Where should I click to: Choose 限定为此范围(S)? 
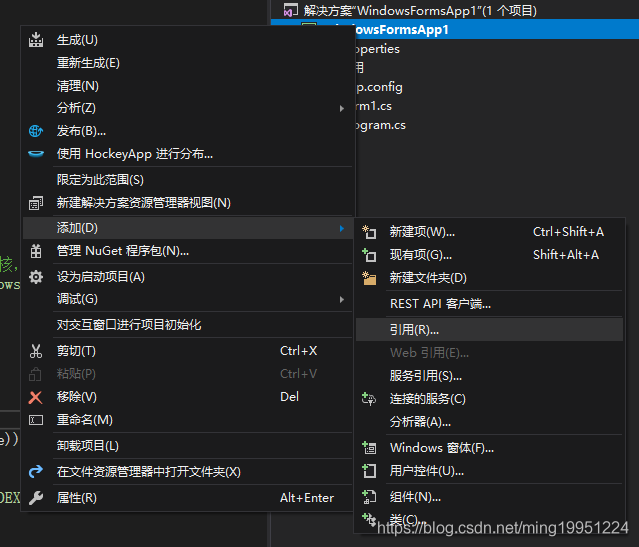[x=187, y=180]
